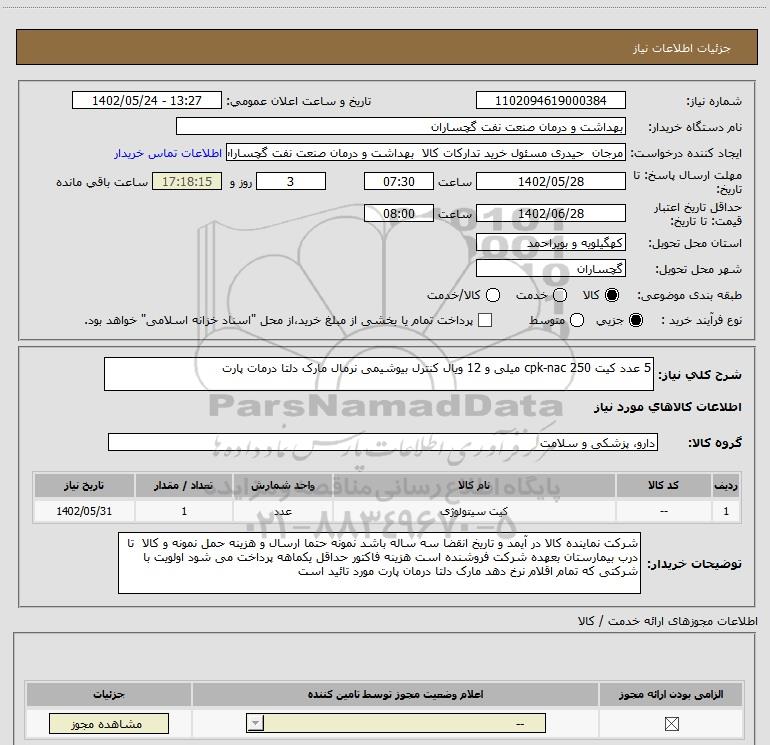Viewport: 770px width, 745px height.
Task: Click the requester field مرجان حیدری
Action: [x=425, y=153]
